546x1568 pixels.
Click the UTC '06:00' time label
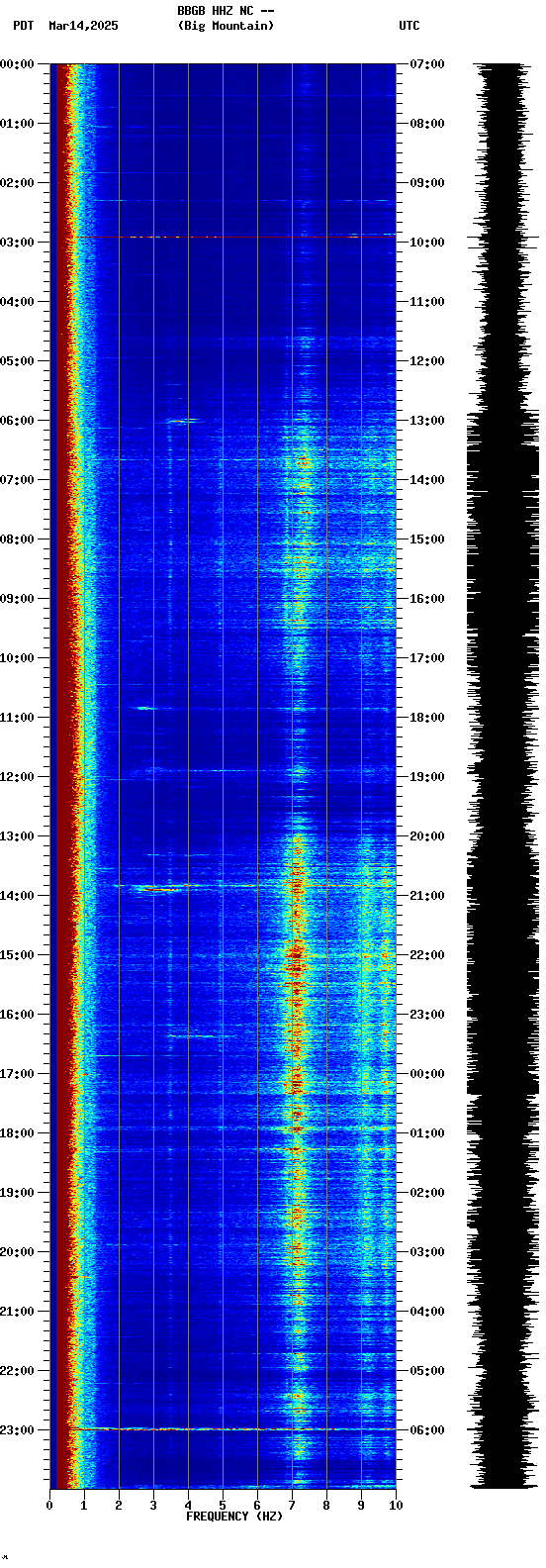tap(427, 1430)
